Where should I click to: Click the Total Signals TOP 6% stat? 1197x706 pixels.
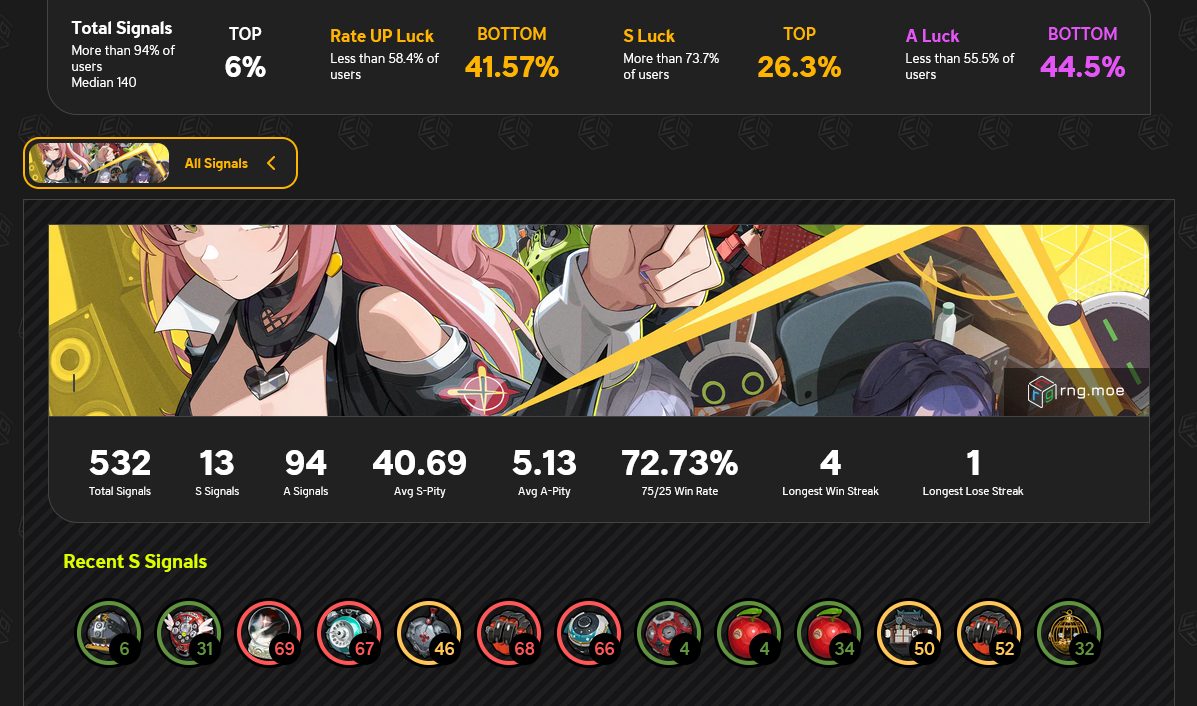click(245, 55)
